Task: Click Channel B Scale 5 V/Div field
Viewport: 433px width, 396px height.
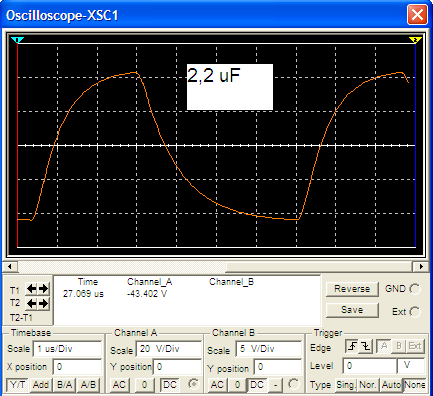Action: pyautogui.click(x=269, y=349)
